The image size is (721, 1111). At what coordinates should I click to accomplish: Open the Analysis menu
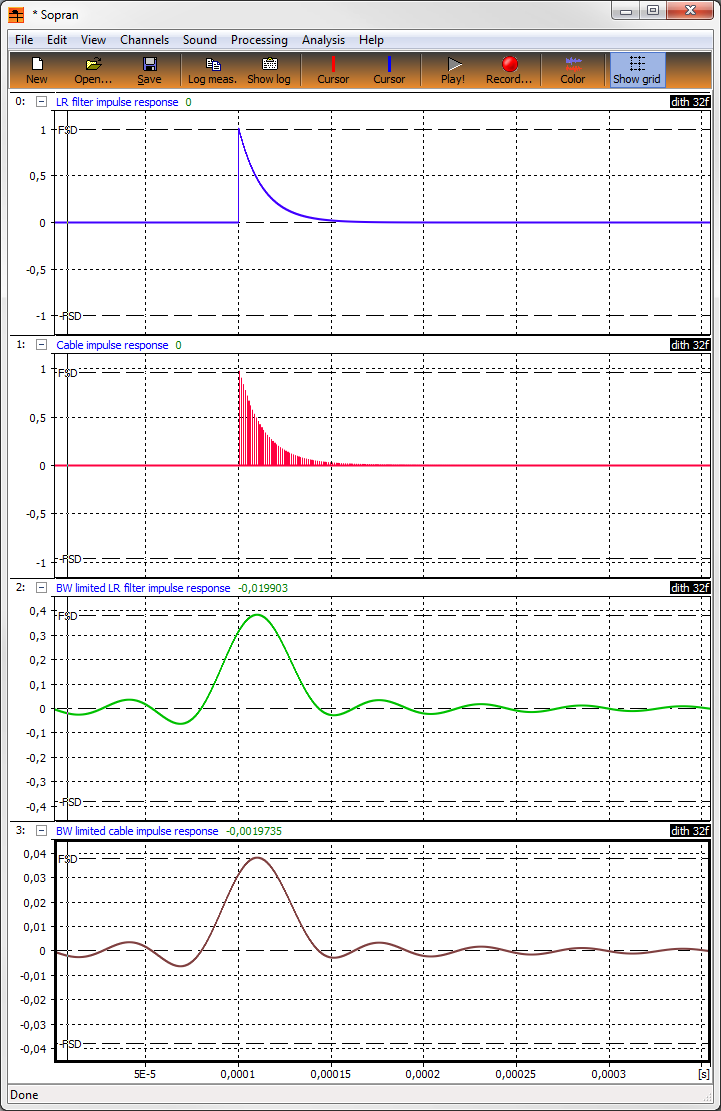coord(323,40)
